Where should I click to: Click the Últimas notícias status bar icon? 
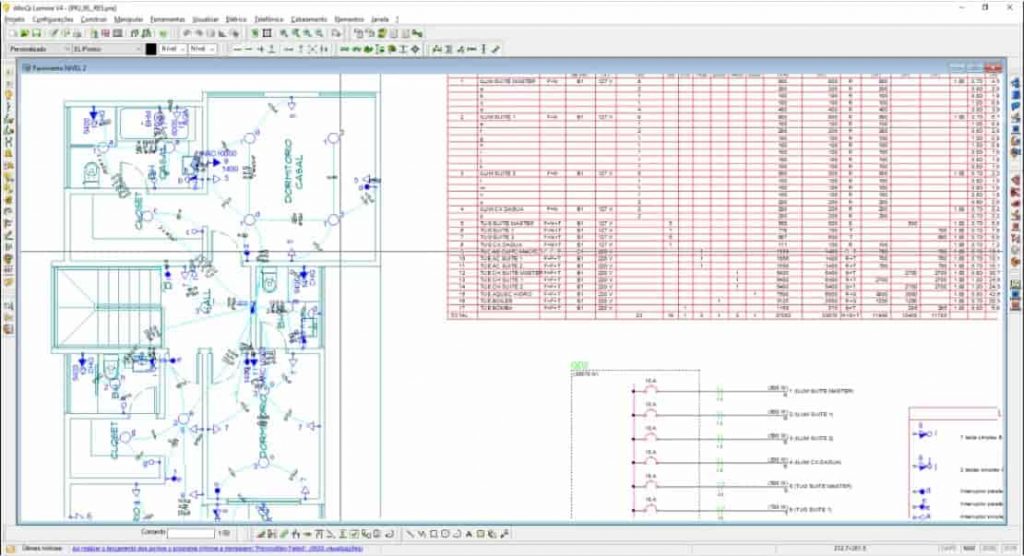pos(10,549)
